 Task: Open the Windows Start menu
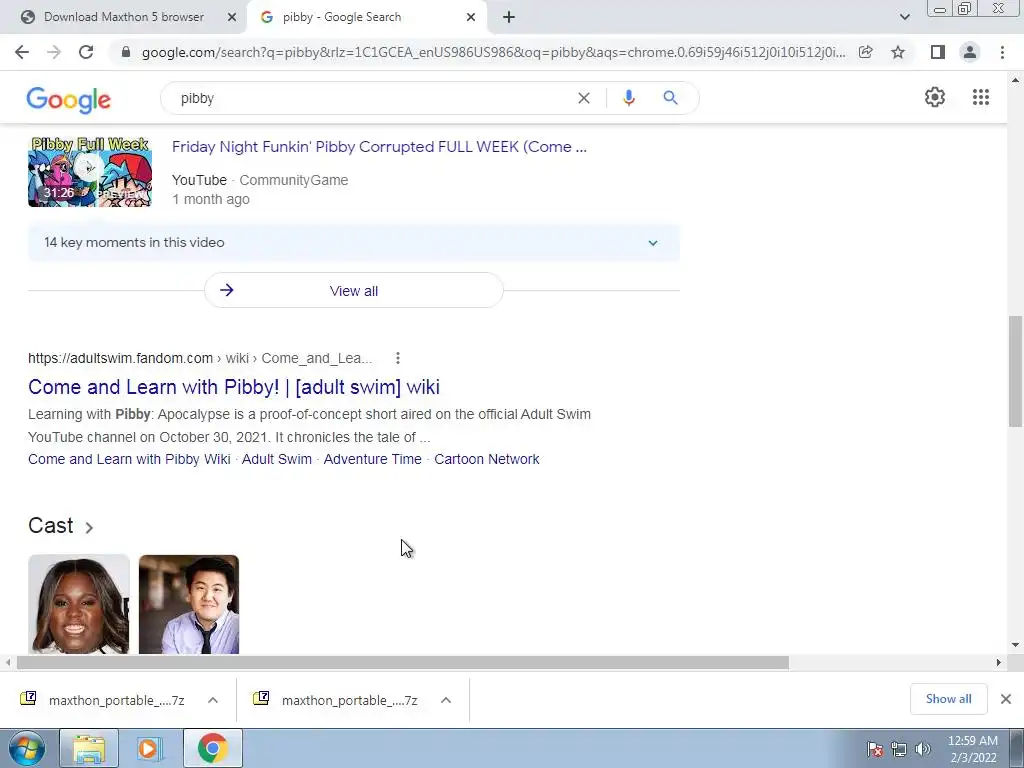[x=27, y=748]
